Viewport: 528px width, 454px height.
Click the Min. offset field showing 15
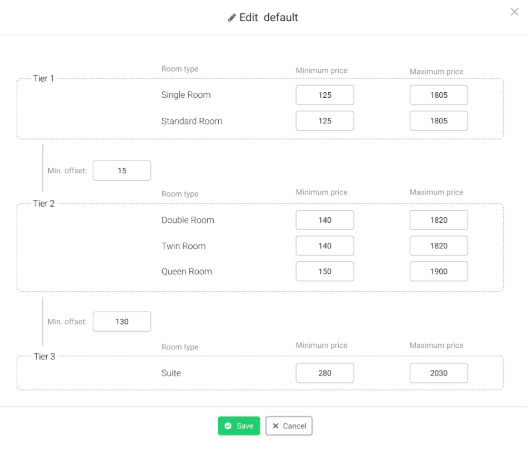122,170
